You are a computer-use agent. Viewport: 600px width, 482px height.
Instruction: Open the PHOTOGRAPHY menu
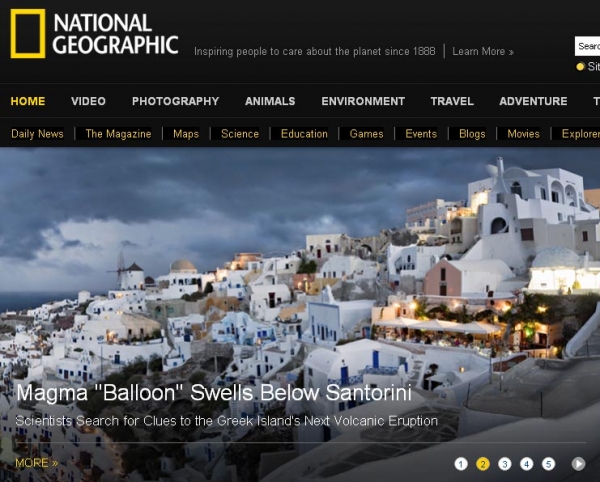click(175, 101)
